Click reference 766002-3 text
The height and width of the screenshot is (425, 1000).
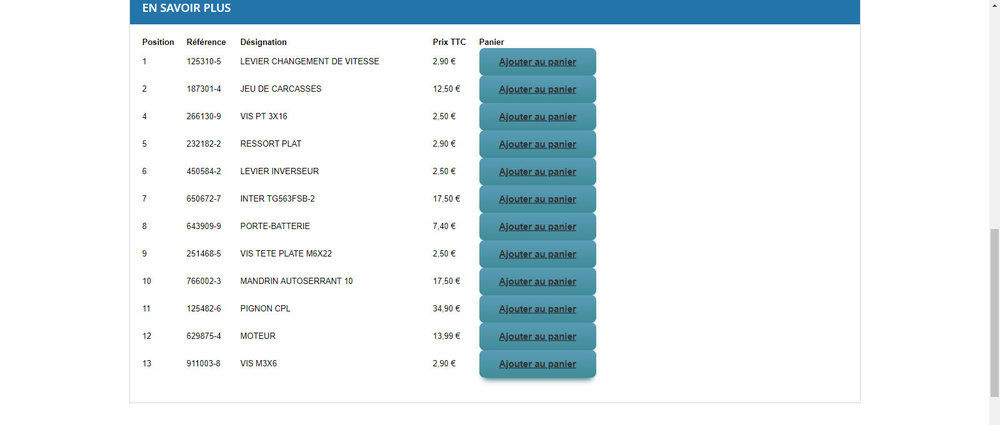pyautogui.click(x=203, y=281)
